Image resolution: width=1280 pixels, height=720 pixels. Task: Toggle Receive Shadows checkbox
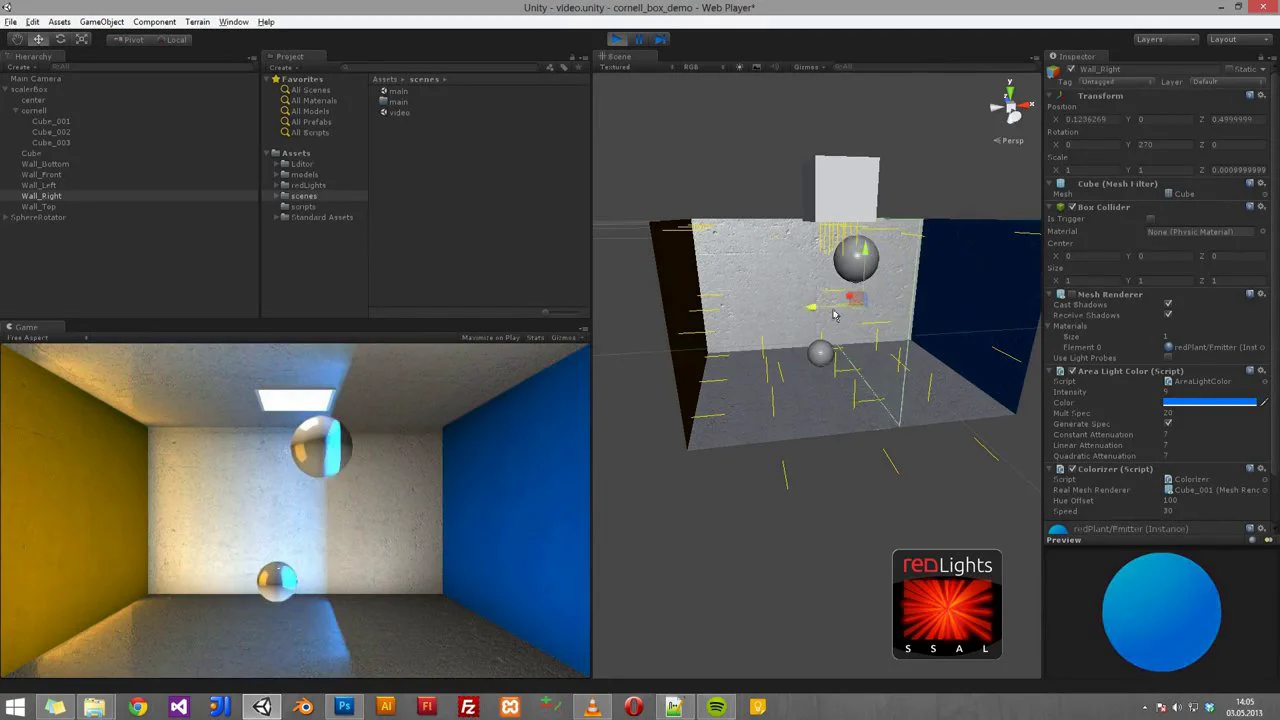pos(1168,315)
